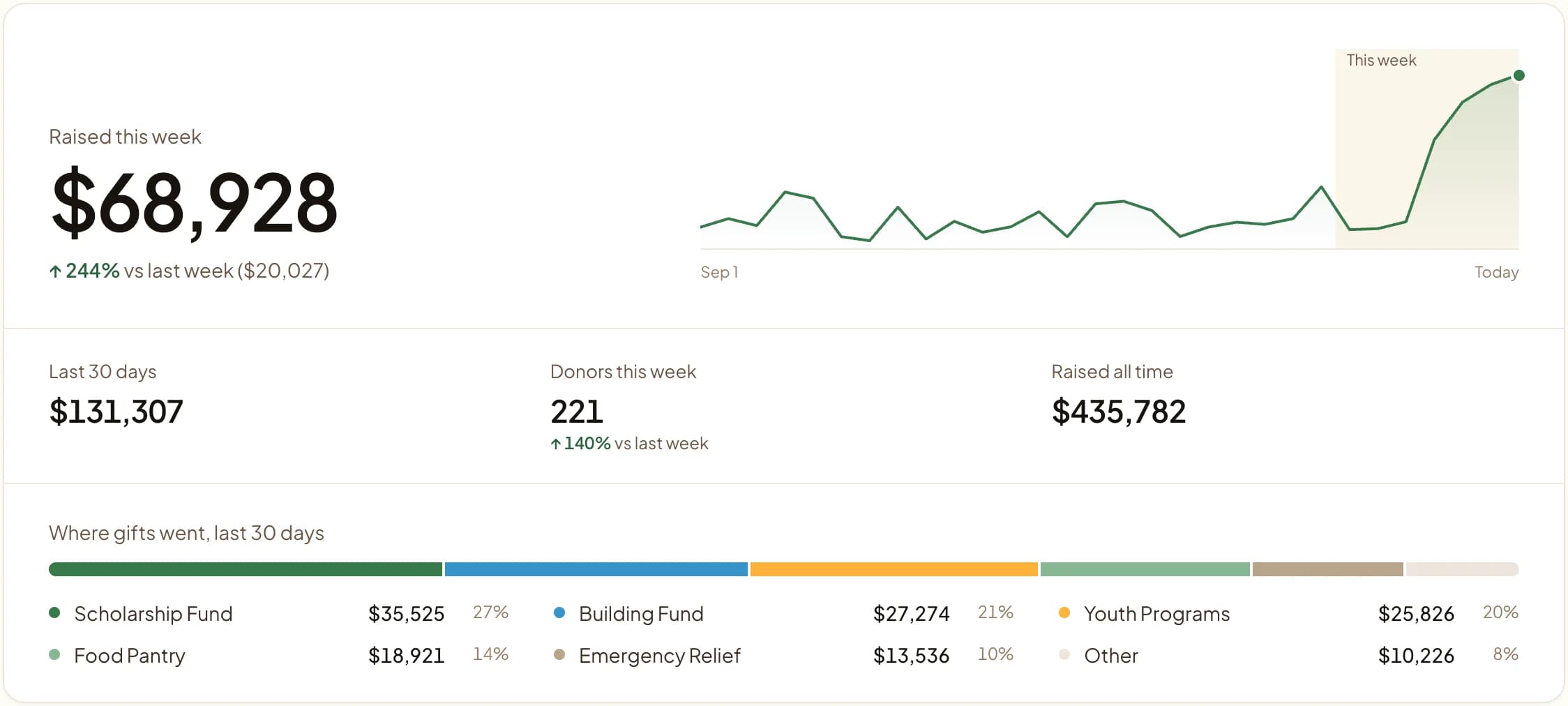Click the "Where gifts went, last 30 days" heading

click(186, 533)
